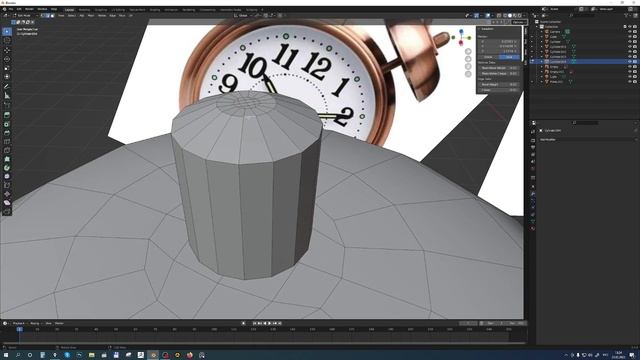Enable solid viewport shading
The height and width of the screenshot is (360, 640).
[510, 16]
